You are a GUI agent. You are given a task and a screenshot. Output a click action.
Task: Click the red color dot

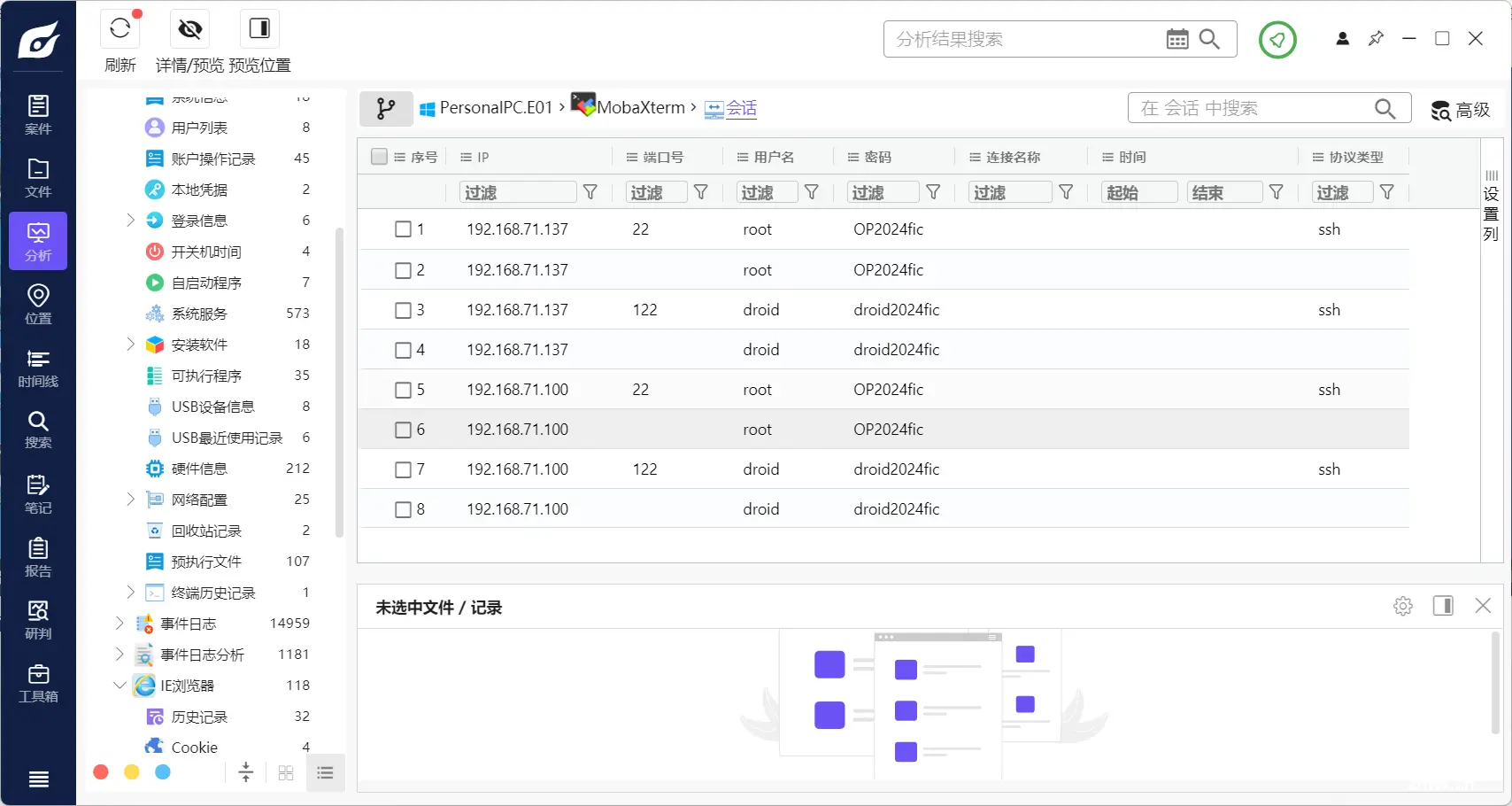point(101,772)
